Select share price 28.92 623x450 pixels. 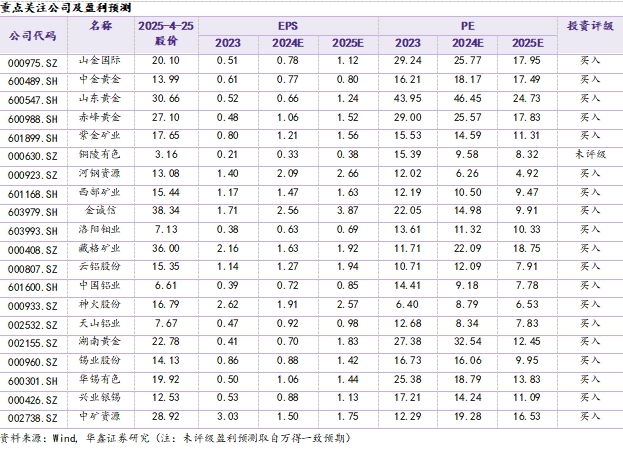tap(166, 416)
